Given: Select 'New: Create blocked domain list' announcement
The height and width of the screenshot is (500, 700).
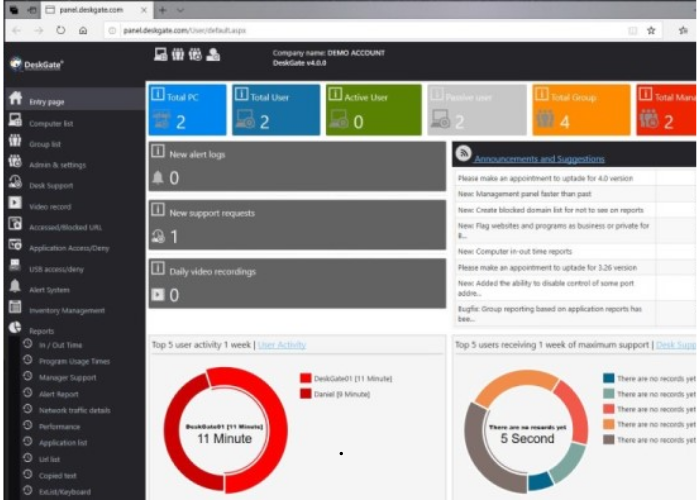Looking at the screenshot, I should (x=550, y=210).
